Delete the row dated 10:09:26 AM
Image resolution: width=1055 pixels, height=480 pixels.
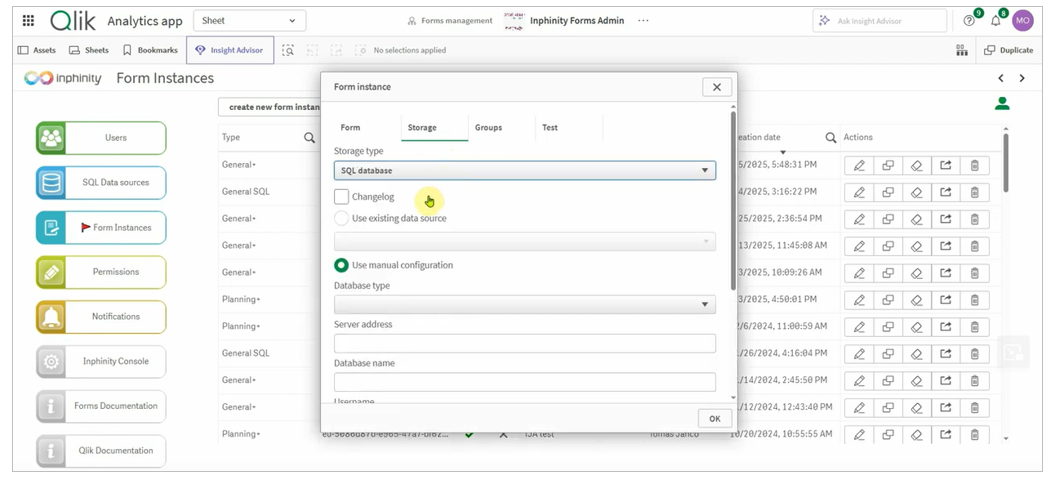[974, 273]
